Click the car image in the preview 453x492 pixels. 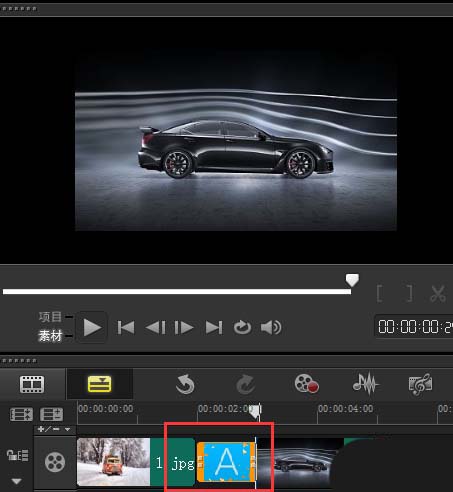[x=236, y=150]
